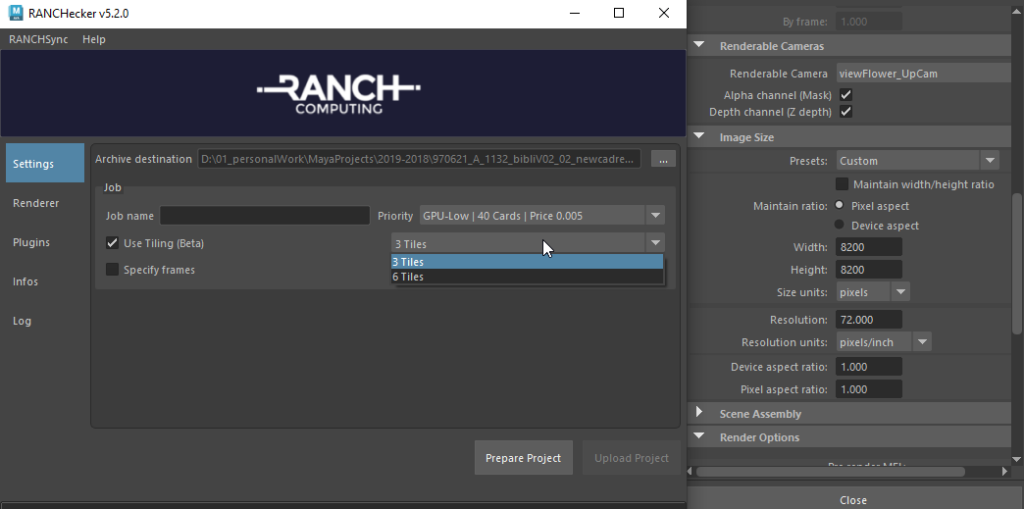Open the Help menu
The image size is (1024, 509).
tap(93, 39)
